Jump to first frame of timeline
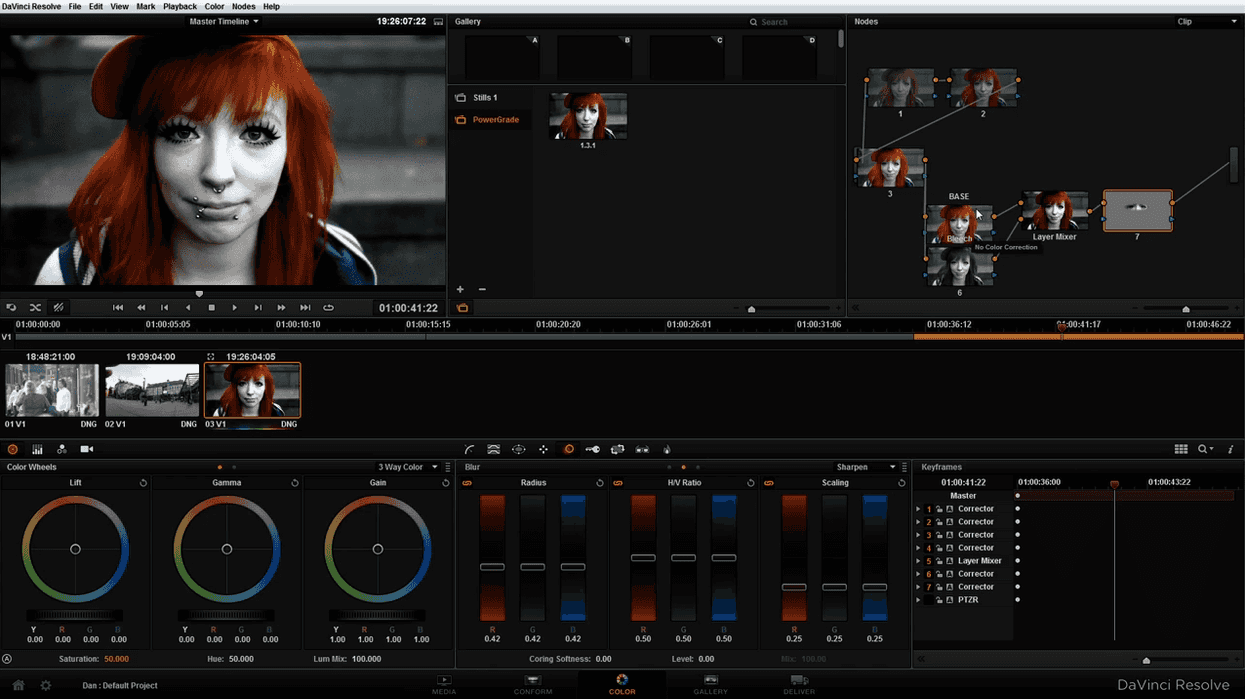1245x699 pixels. (118, 308)
